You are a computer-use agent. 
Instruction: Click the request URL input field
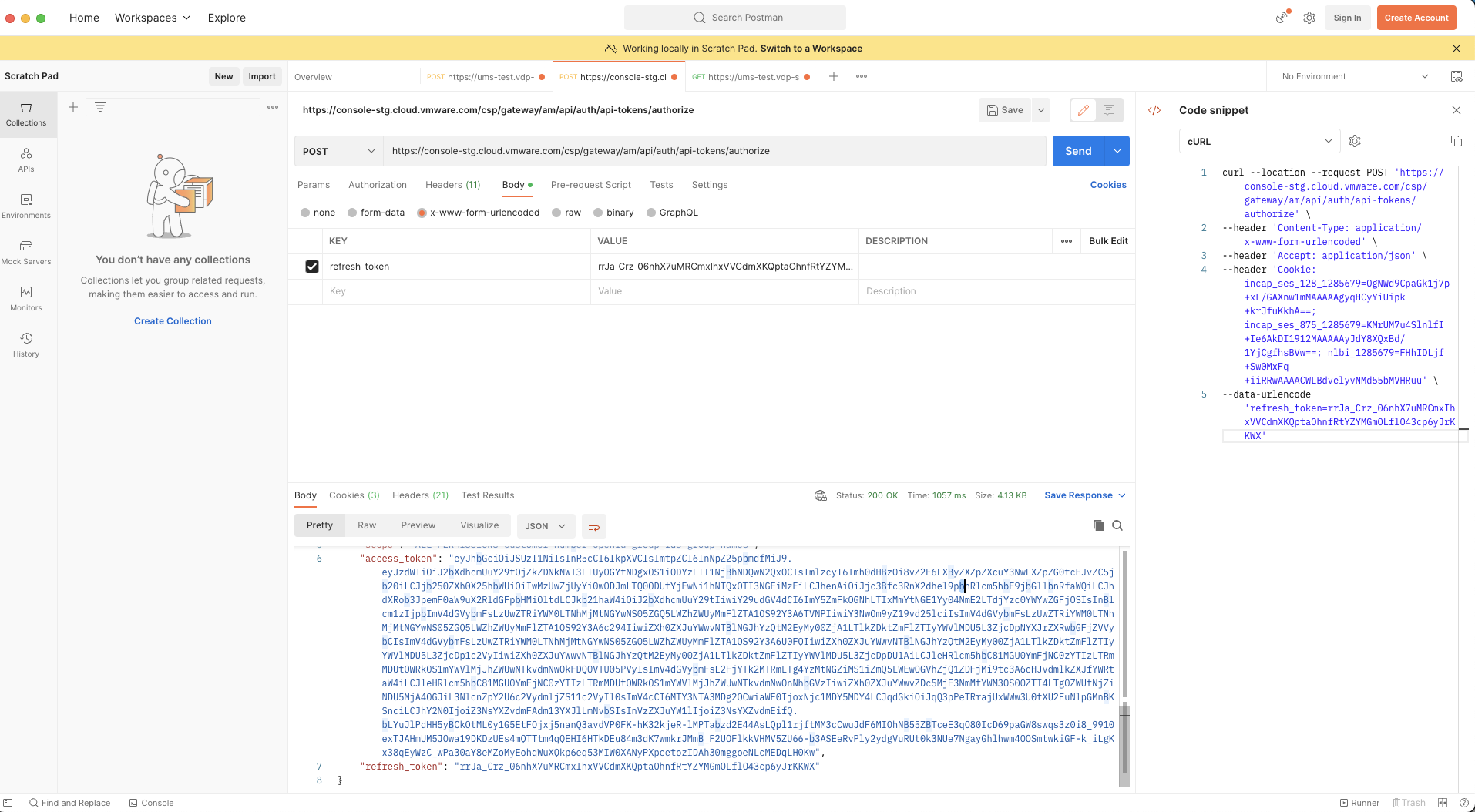point(714,151)
